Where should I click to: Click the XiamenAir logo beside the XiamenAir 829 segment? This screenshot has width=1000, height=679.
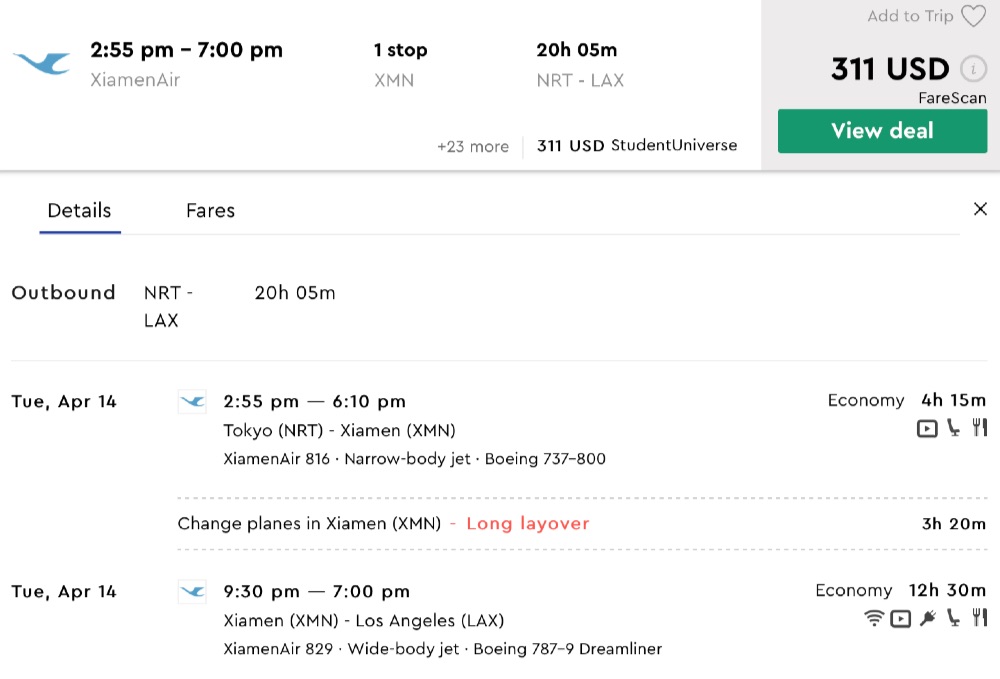pos(192,592)
